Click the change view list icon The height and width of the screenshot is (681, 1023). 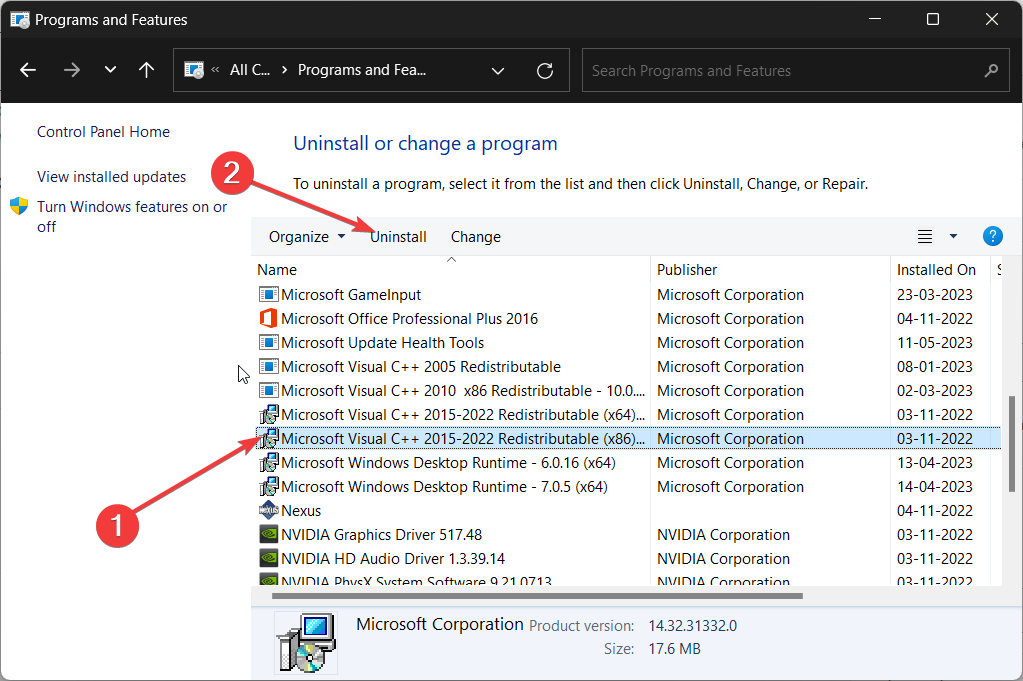[x=925, y=237]
